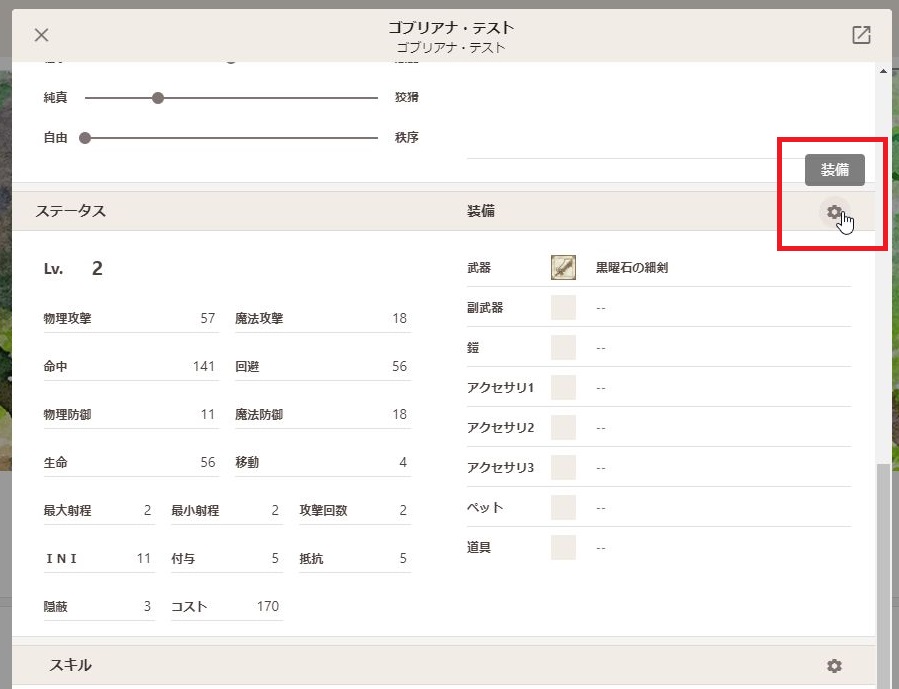Image resolution: width=899 pixels, height=689 pixels.
Task: Select the empty 鎧 equipment slot
Action: coord(563,347)
